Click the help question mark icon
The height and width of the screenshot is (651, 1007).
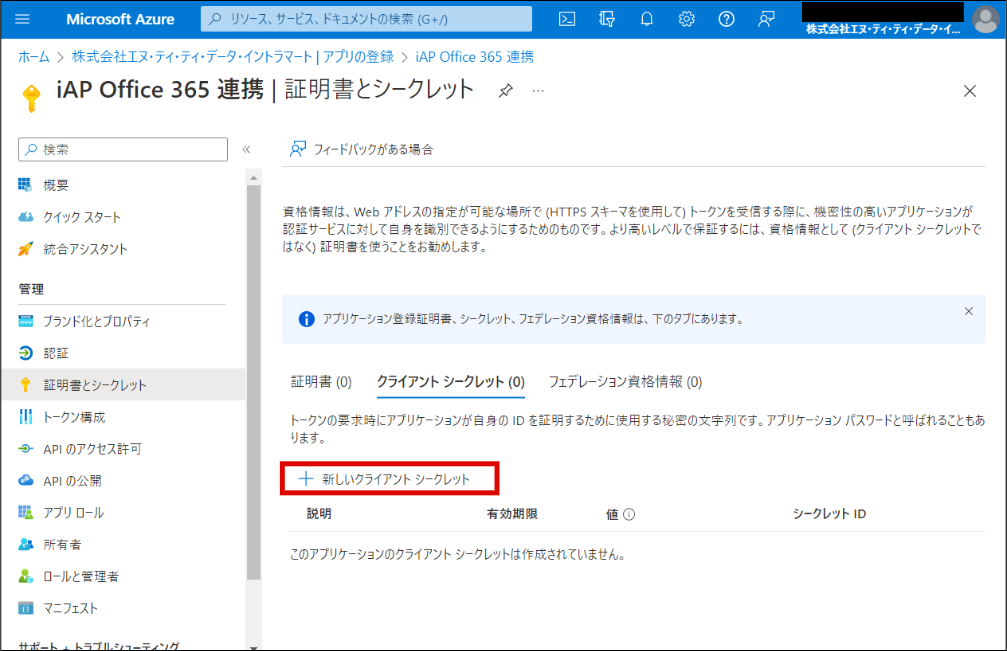726,19
